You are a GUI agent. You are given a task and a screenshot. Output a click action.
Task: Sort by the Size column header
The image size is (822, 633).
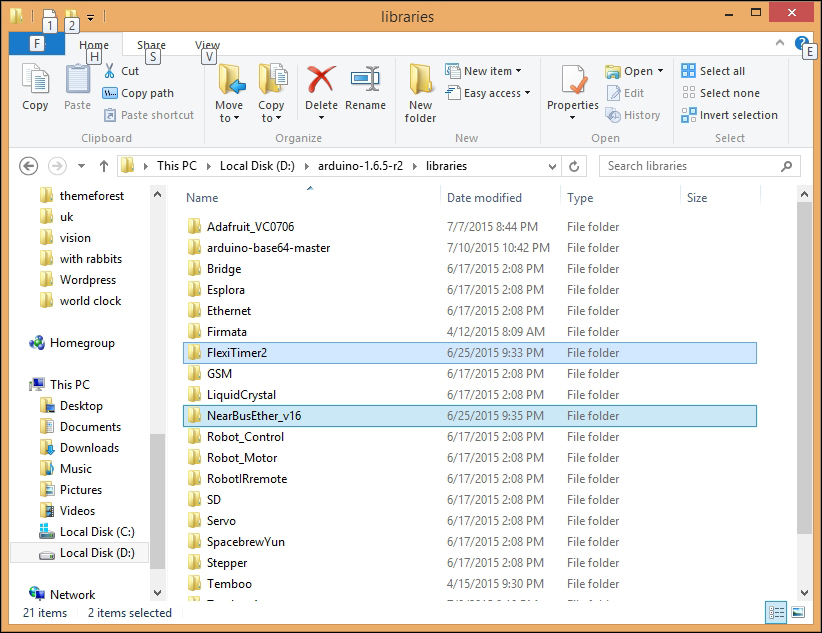(x=697, y=198)
